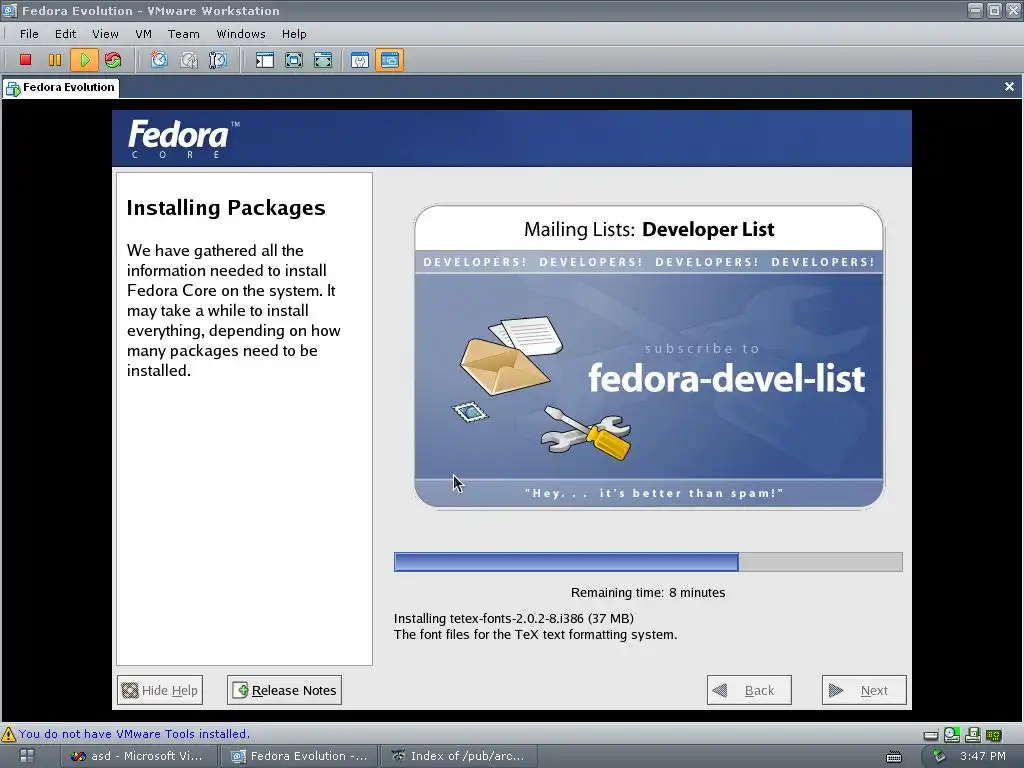Click the Back button in the installer
Screen dimensions: 1024x768
(749, 690)
